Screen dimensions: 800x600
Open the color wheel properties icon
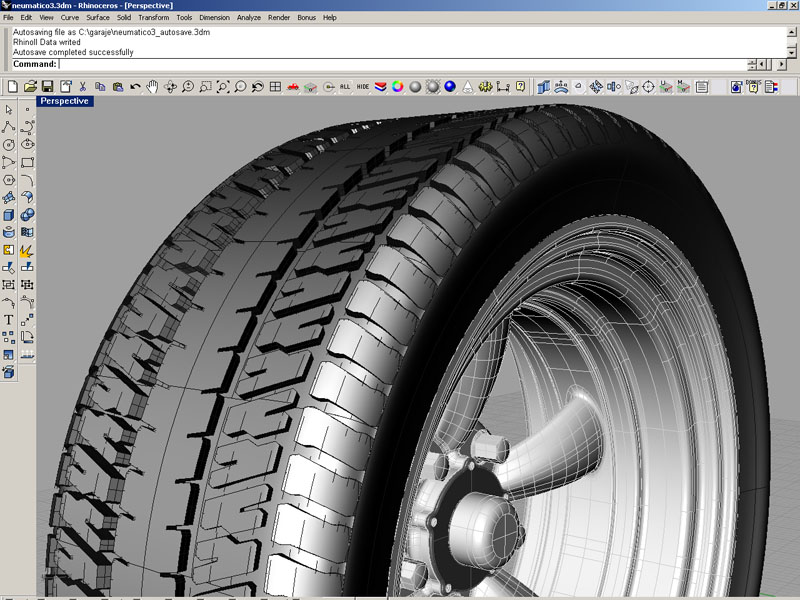click(x=397, y=87)
